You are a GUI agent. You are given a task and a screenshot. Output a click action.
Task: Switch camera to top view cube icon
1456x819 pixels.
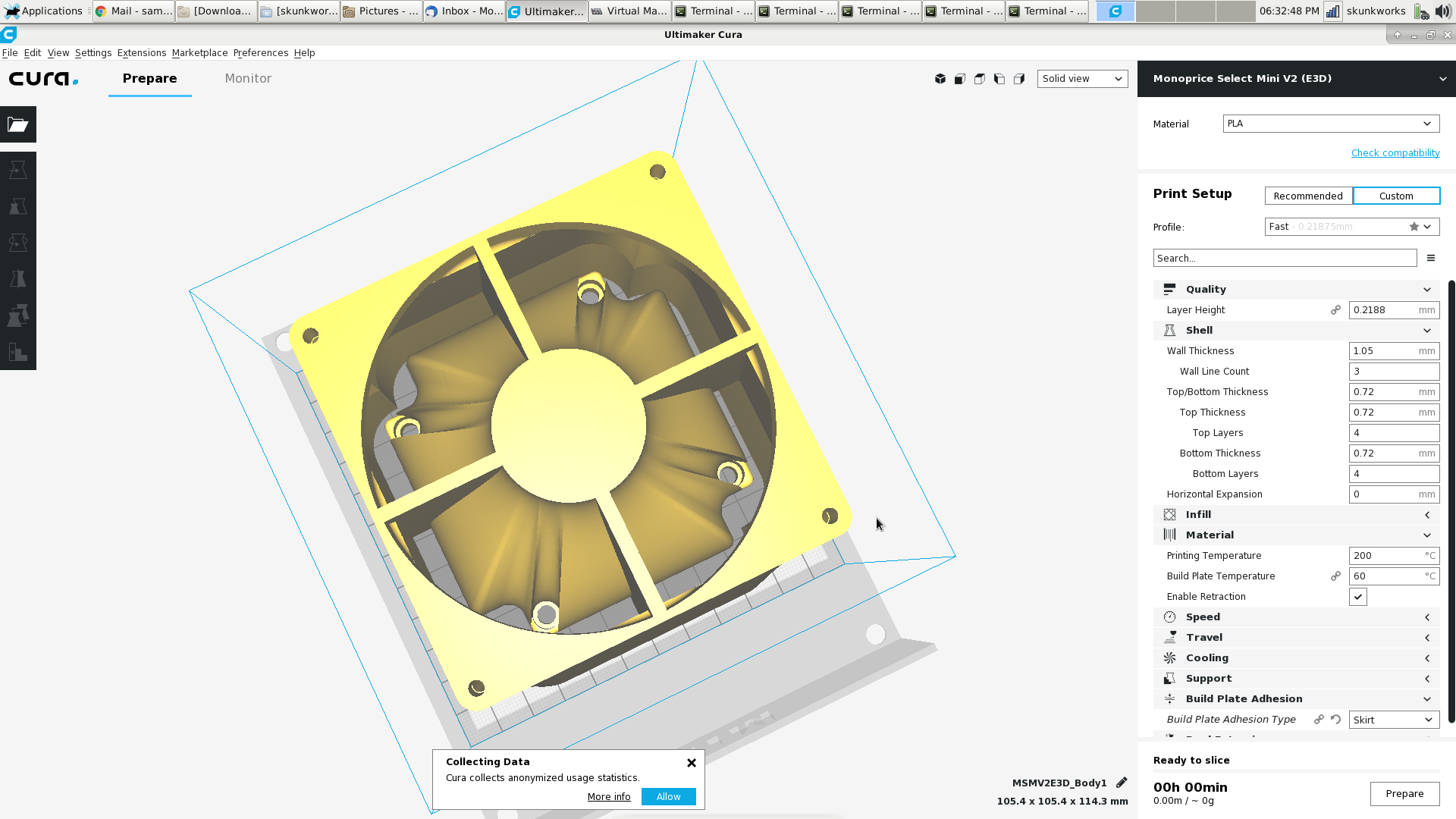tap(980, 79)
